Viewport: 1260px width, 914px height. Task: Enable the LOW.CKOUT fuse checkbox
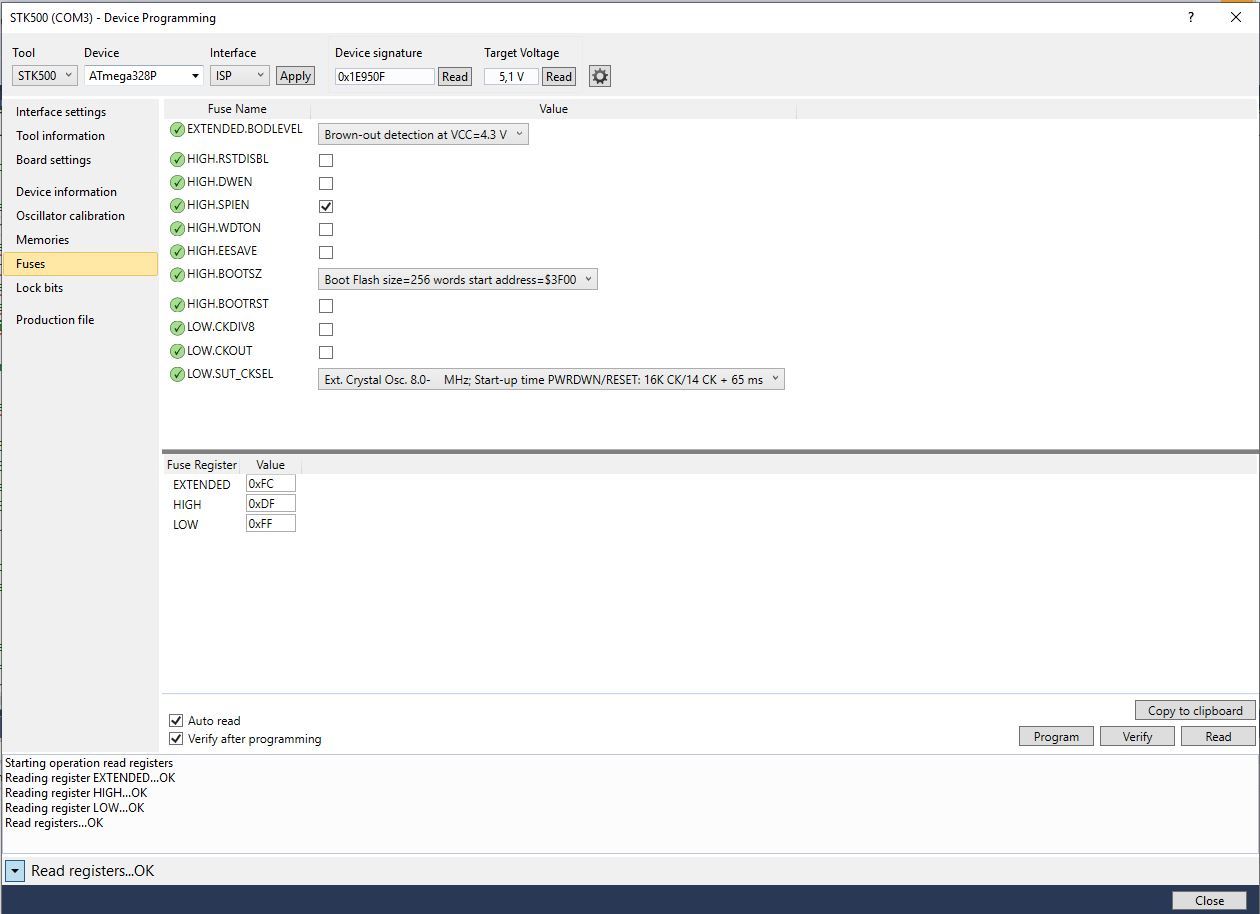326,352
